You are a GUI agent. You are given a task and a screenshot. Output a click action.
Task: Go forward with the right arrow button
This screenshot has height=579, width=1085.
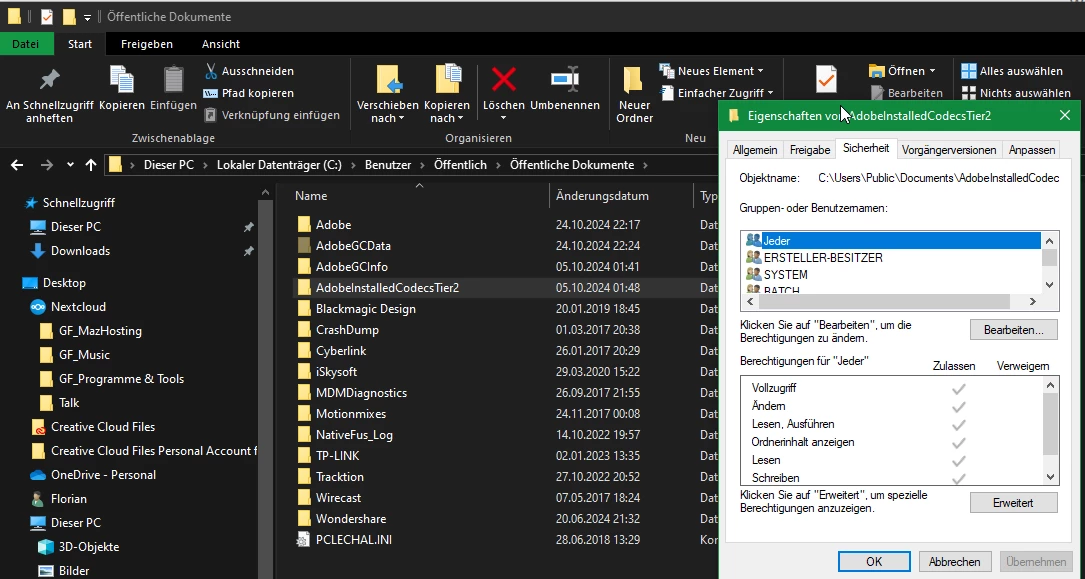(x=46, y=165)
